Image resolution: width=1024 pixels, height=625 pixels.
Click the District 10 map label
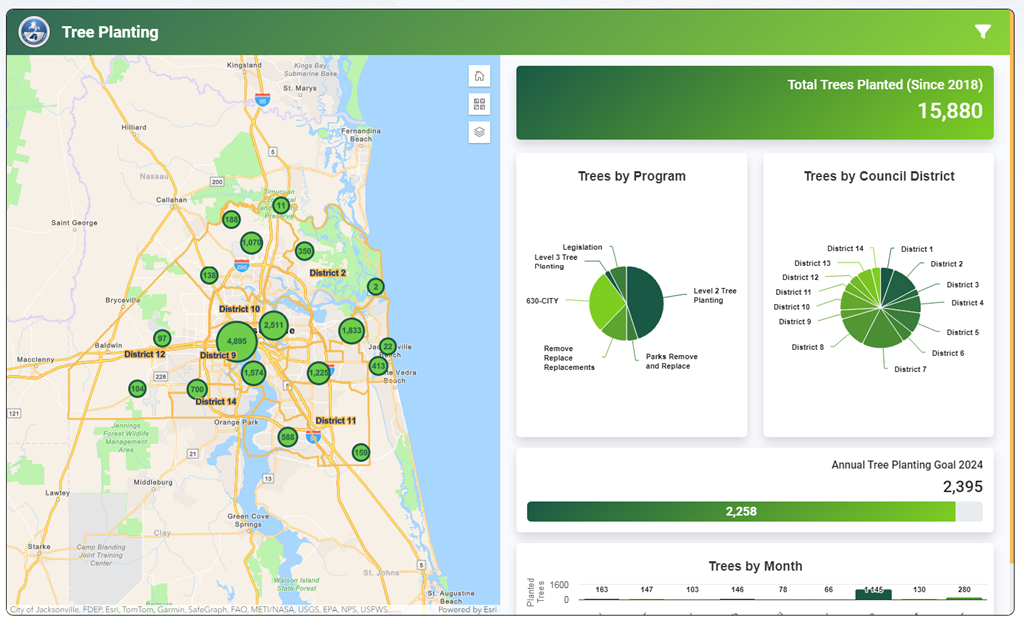(239, 309)
